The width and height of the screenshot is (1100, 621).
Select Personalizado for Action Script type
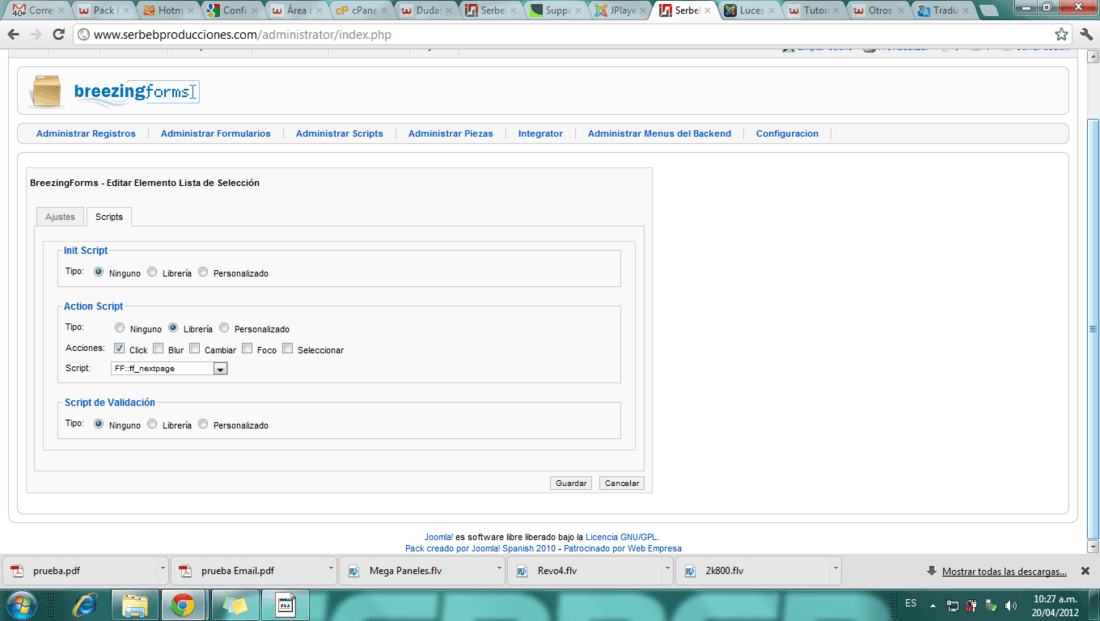click(224, 328)
